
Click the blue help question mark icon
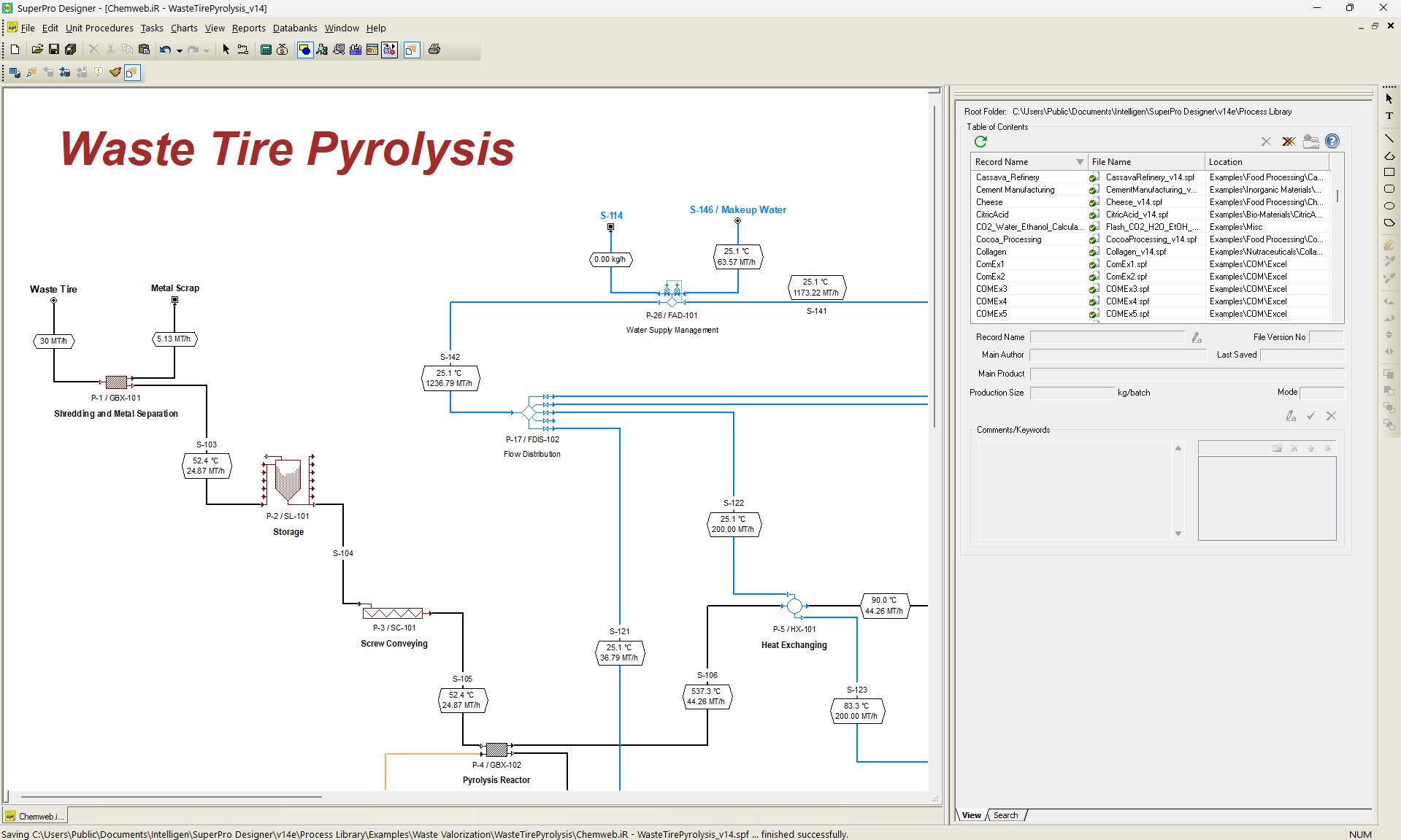[x=1332, y=142]
